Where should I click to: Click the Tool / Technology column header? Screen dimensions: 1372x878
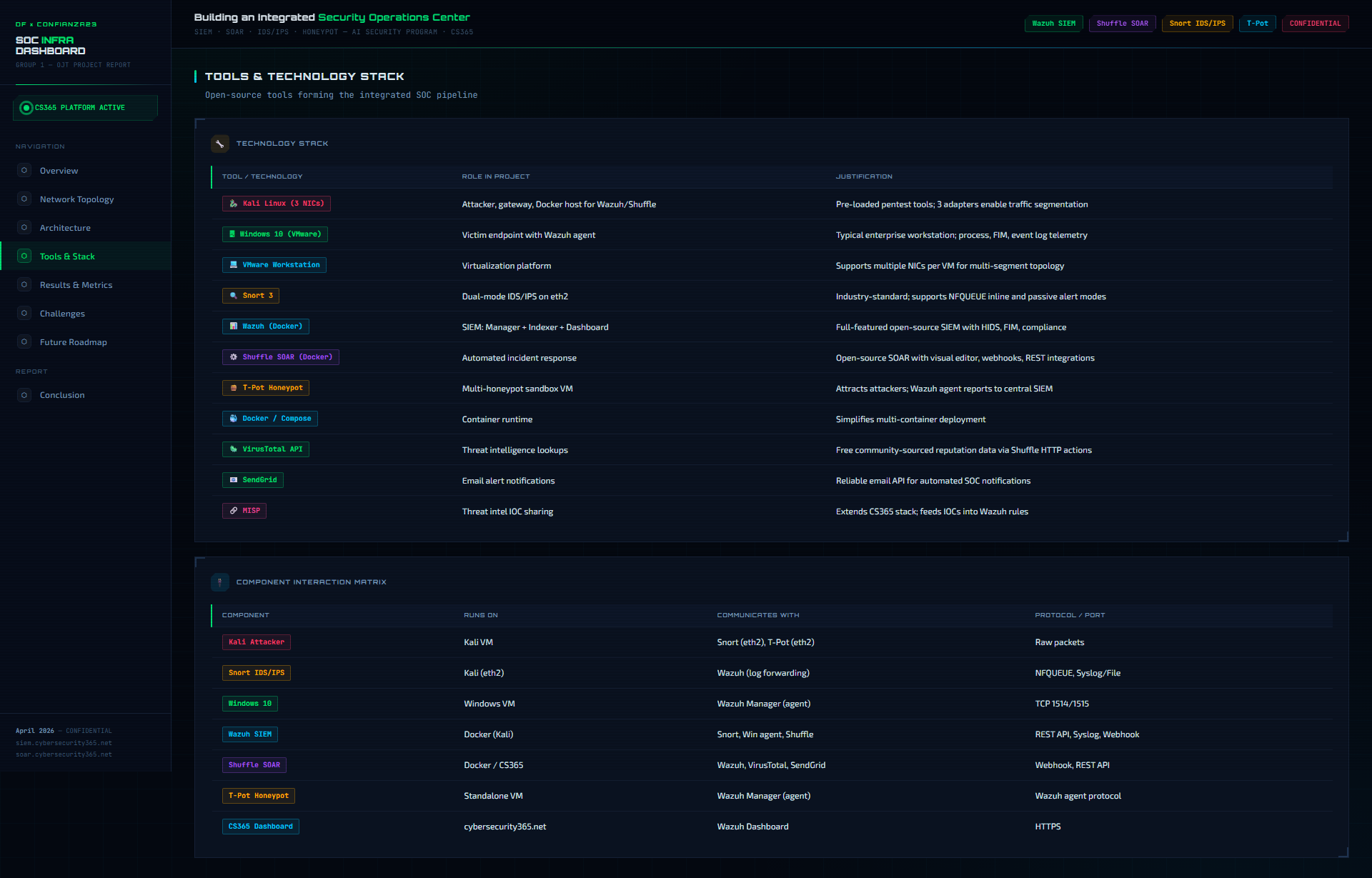[262, 176]
